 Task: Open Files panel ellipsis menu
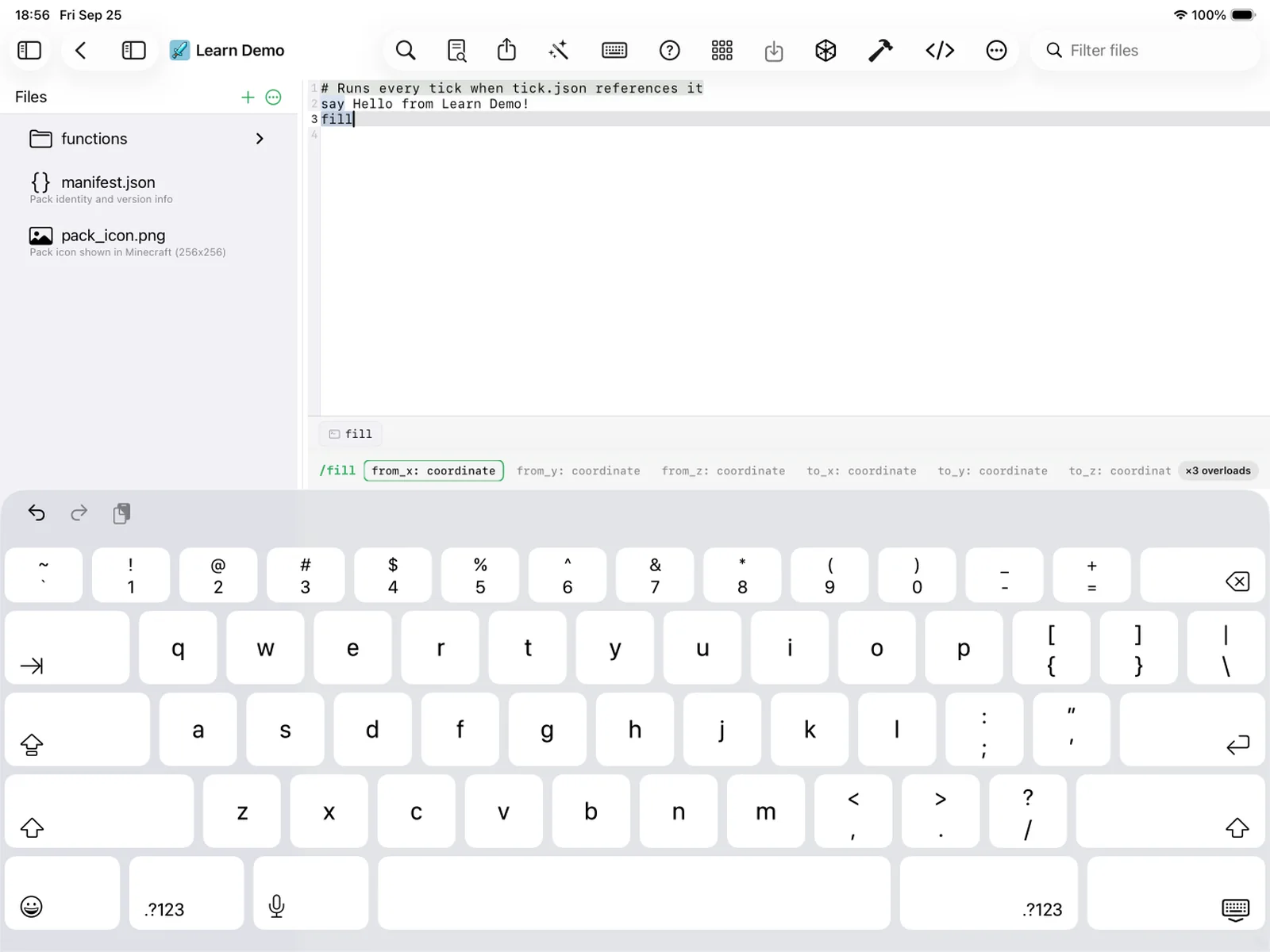273,97
